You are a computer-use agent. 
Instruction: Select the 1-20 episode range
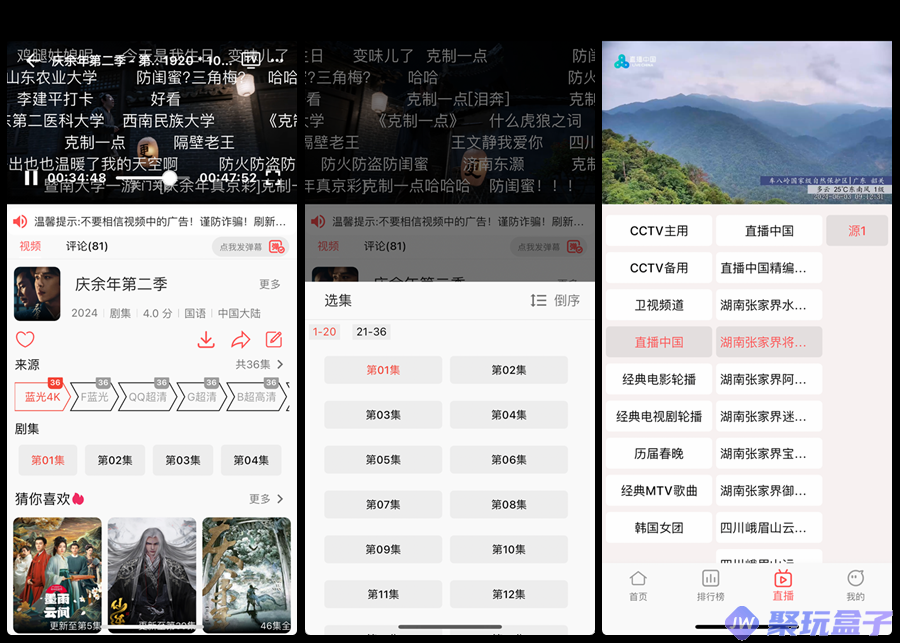tap(324, 332)
